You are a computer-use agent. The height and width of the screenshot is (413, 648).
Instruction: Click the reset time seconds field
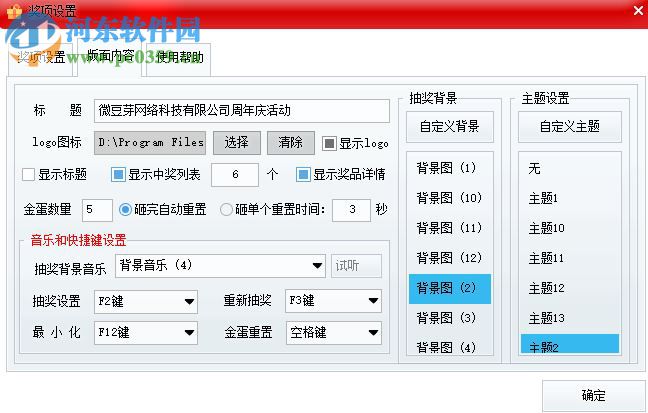coord(352,210)
